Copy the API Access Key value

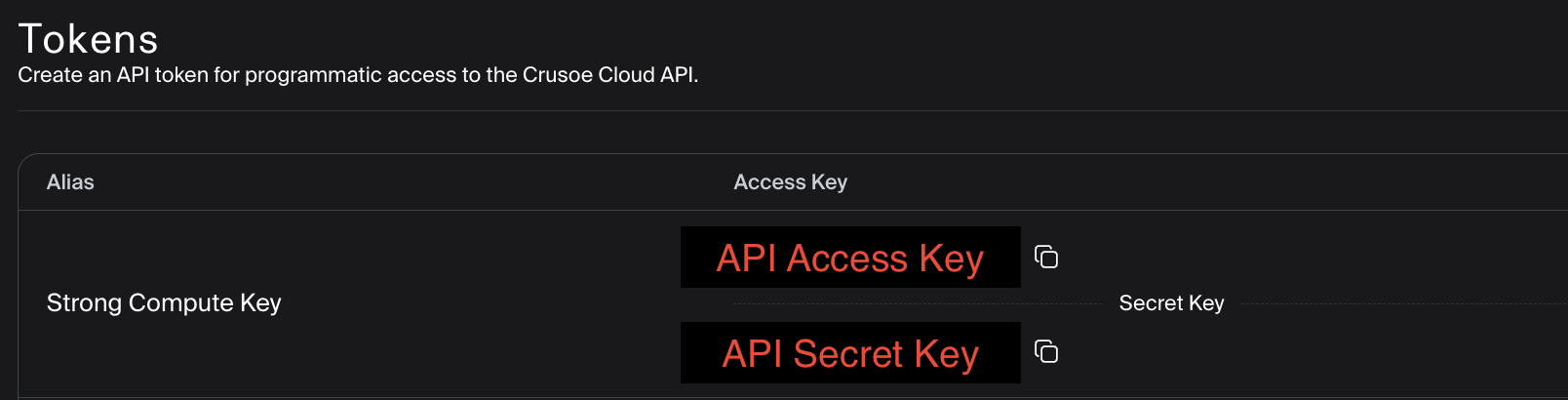1046,257
